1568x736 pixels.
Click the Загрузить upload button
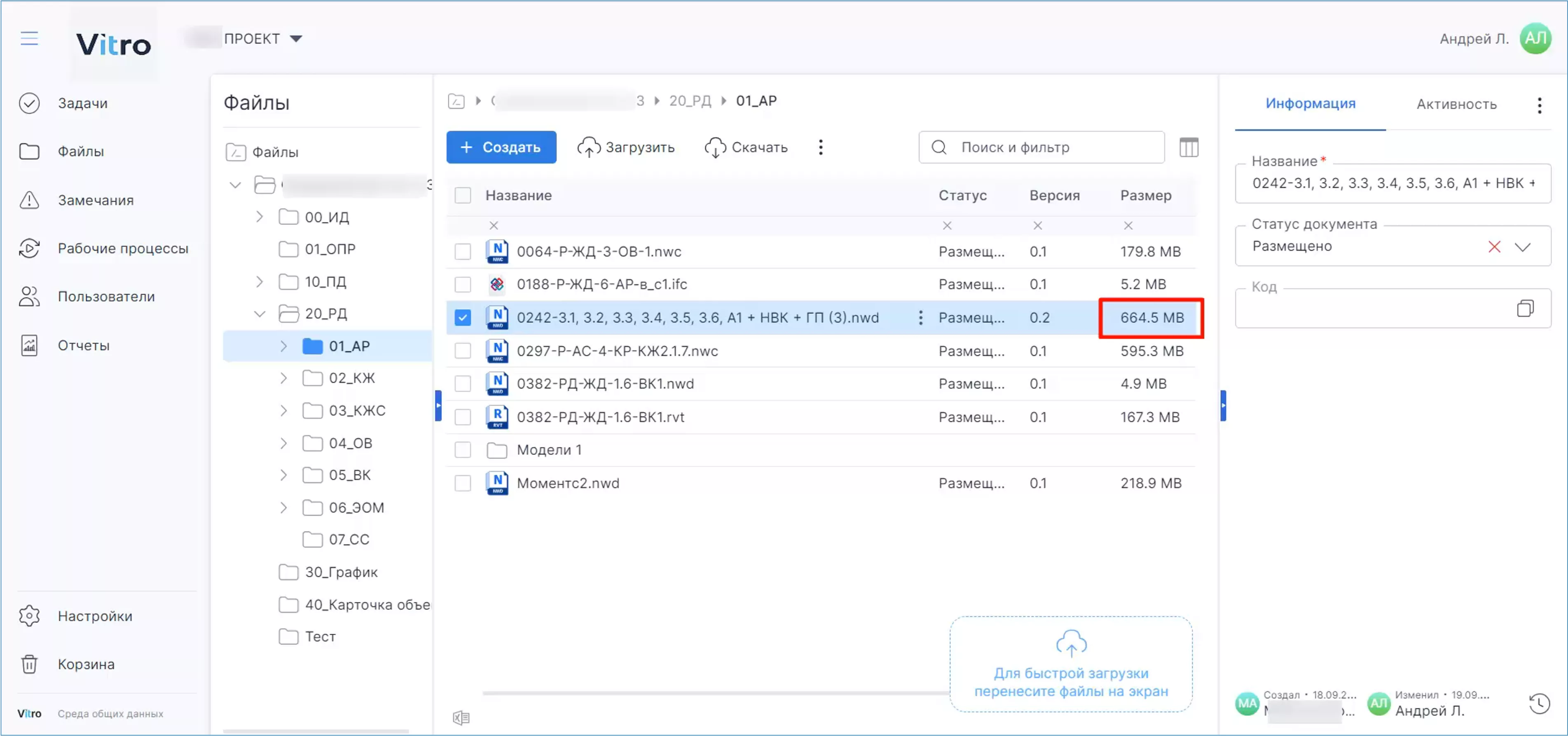coord(626,147)
